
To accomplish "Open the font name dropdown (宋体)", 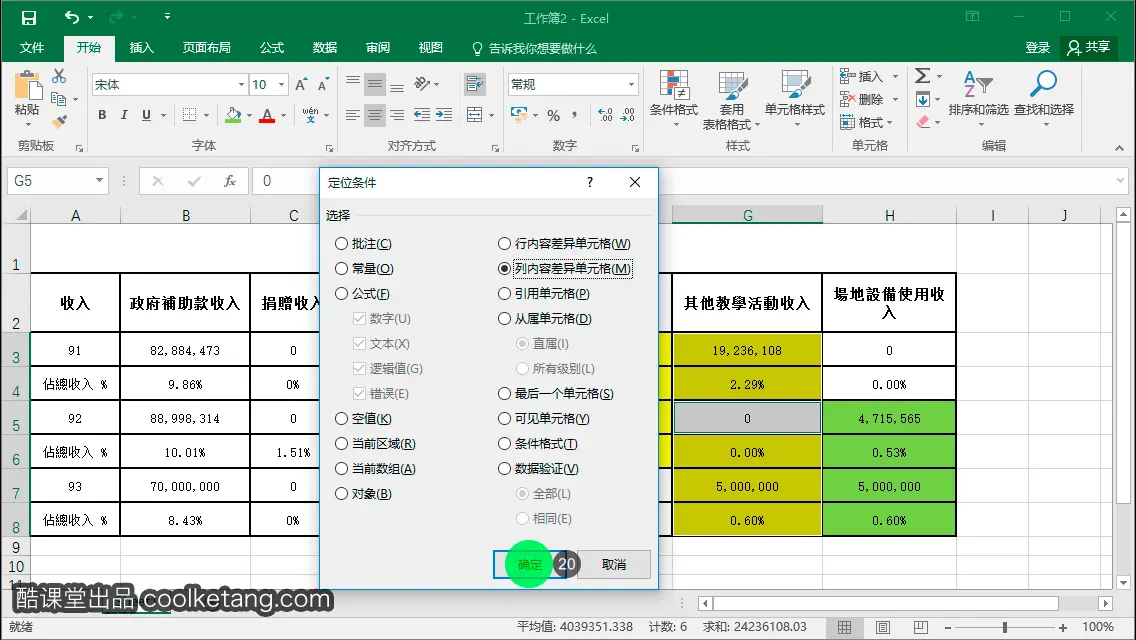I will (241, 85).
